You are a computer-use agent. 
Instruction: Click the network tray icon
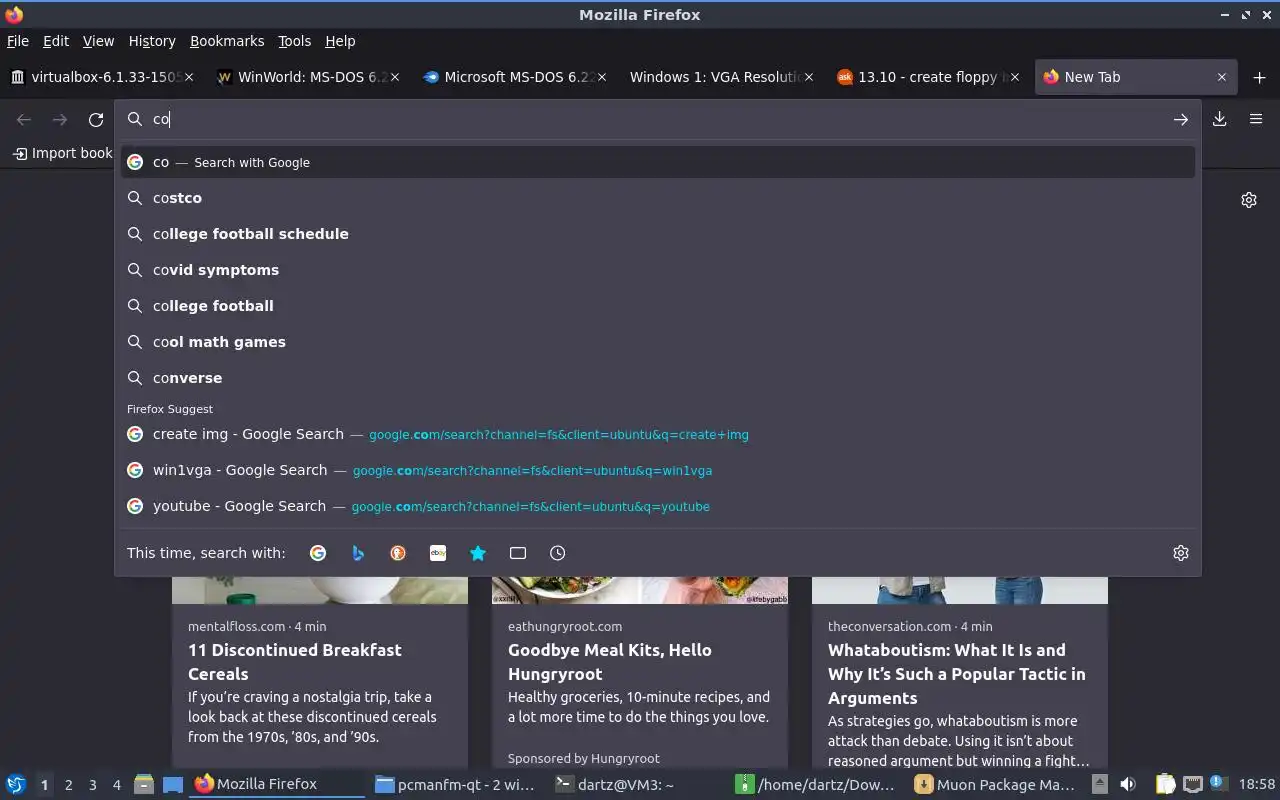pos(1192,785)
